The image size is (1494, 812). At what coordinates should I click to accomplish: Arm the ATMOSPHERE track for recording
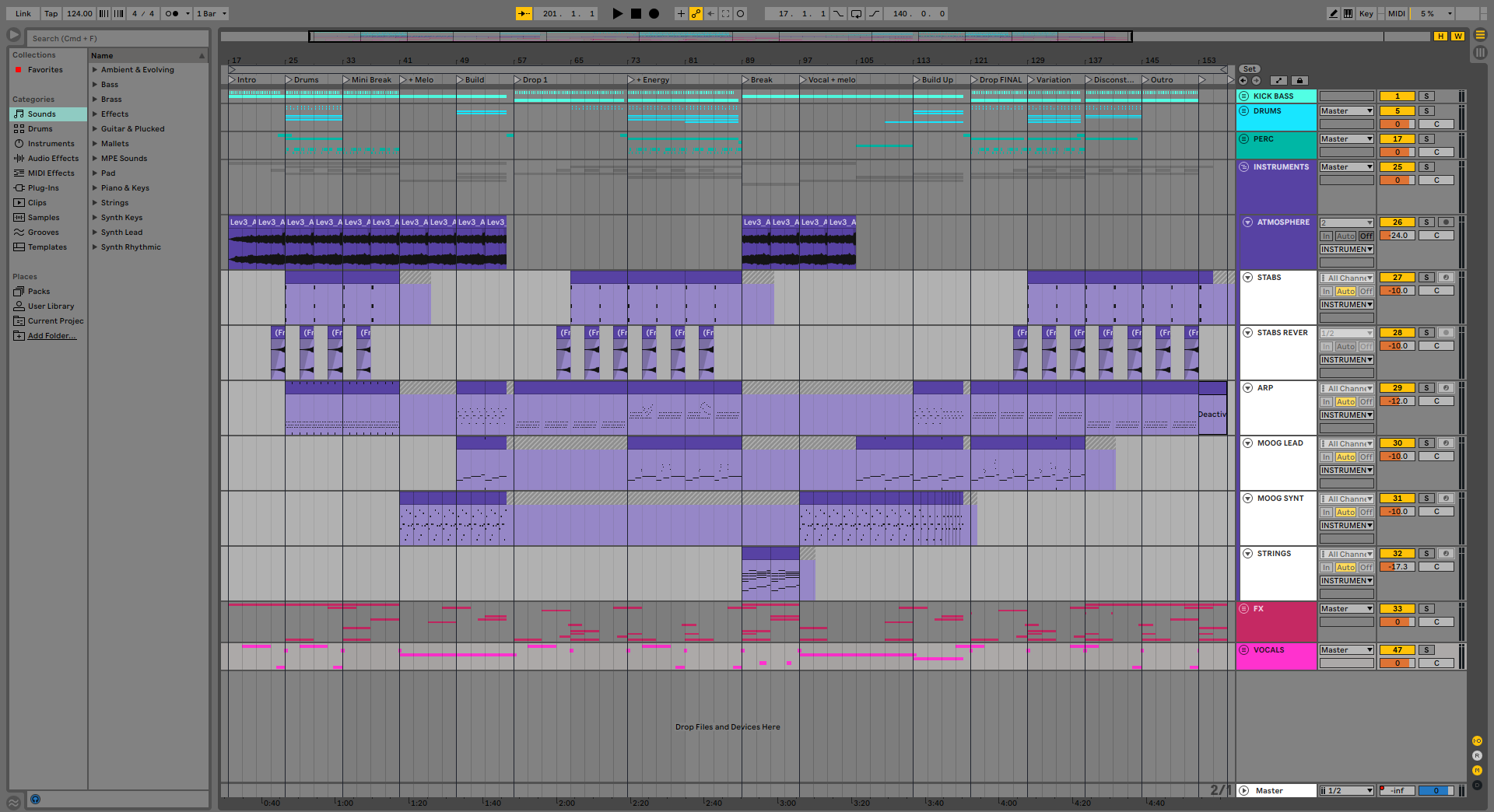point(1446,222)
